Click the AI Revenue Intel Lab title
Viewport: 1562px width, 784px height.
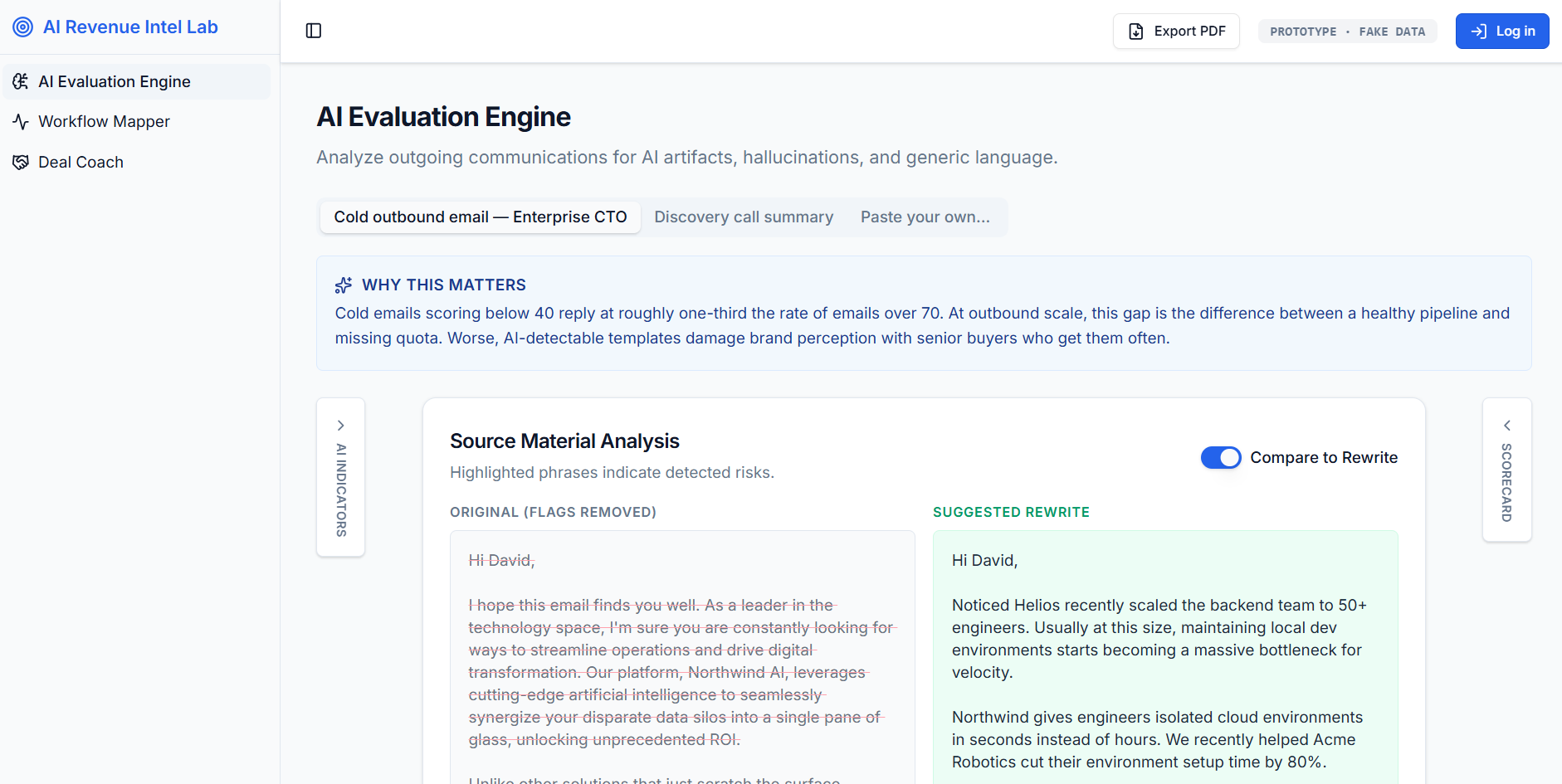coord(130,27)
